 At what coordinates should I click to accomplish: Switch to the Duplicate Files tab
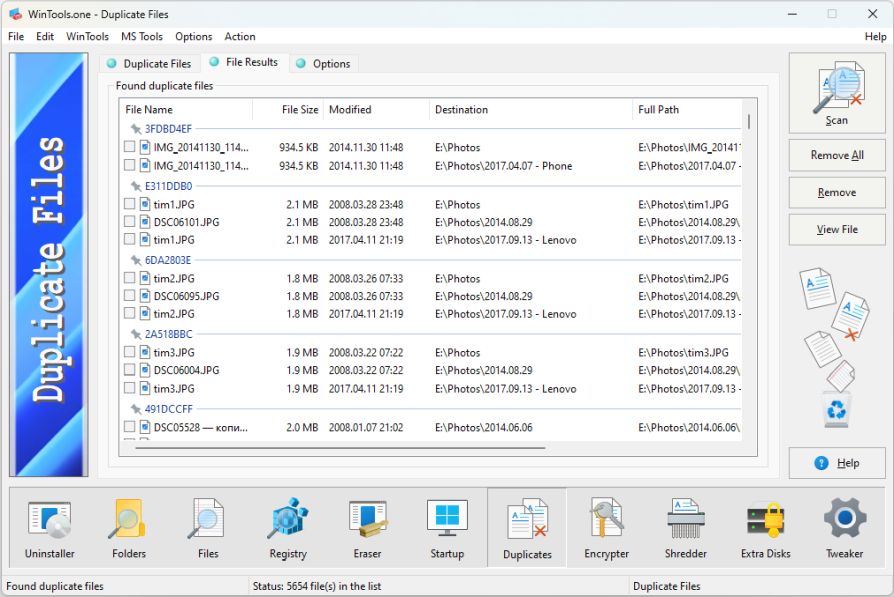pos(149,64)
